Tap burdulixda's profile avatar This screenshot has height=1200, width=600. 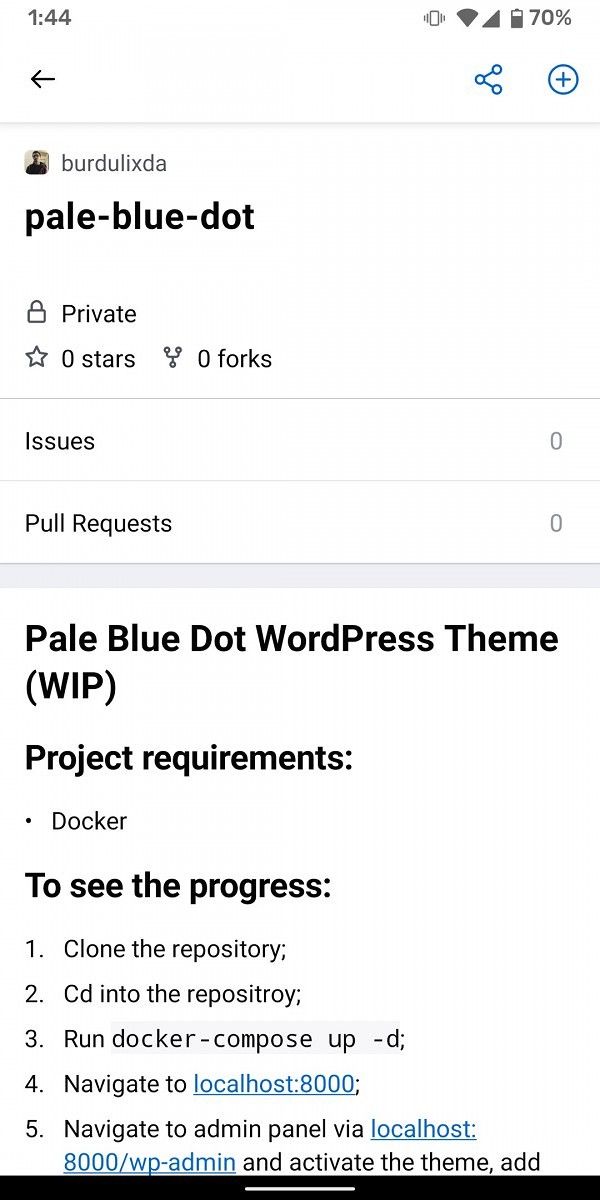pos(38,162)
